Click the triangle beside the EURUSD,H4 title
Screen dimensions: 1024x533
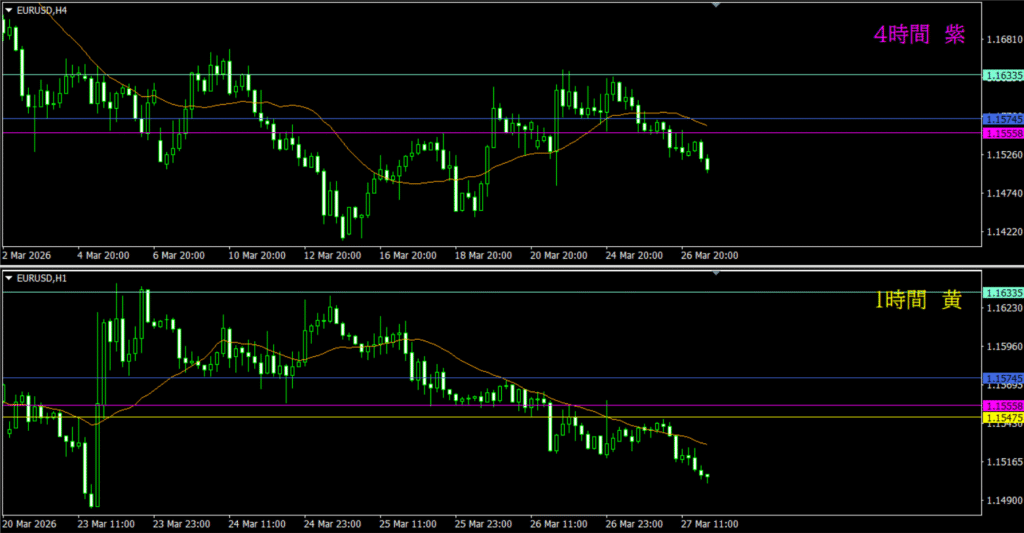9,9
